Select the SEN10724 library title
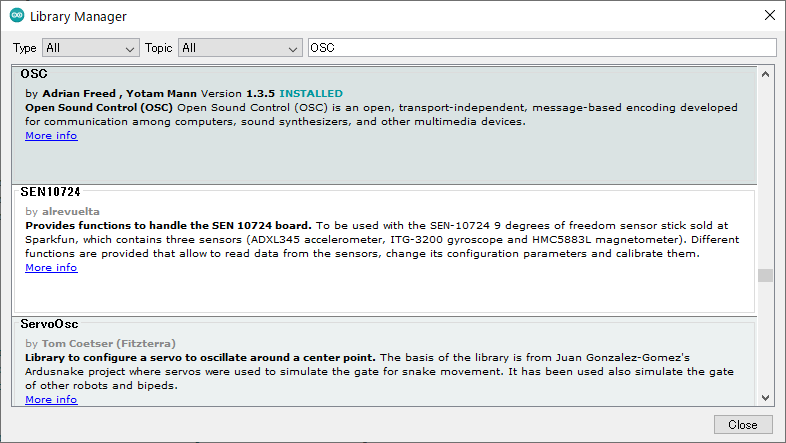The image size is (786, 443). click(50, 192)
